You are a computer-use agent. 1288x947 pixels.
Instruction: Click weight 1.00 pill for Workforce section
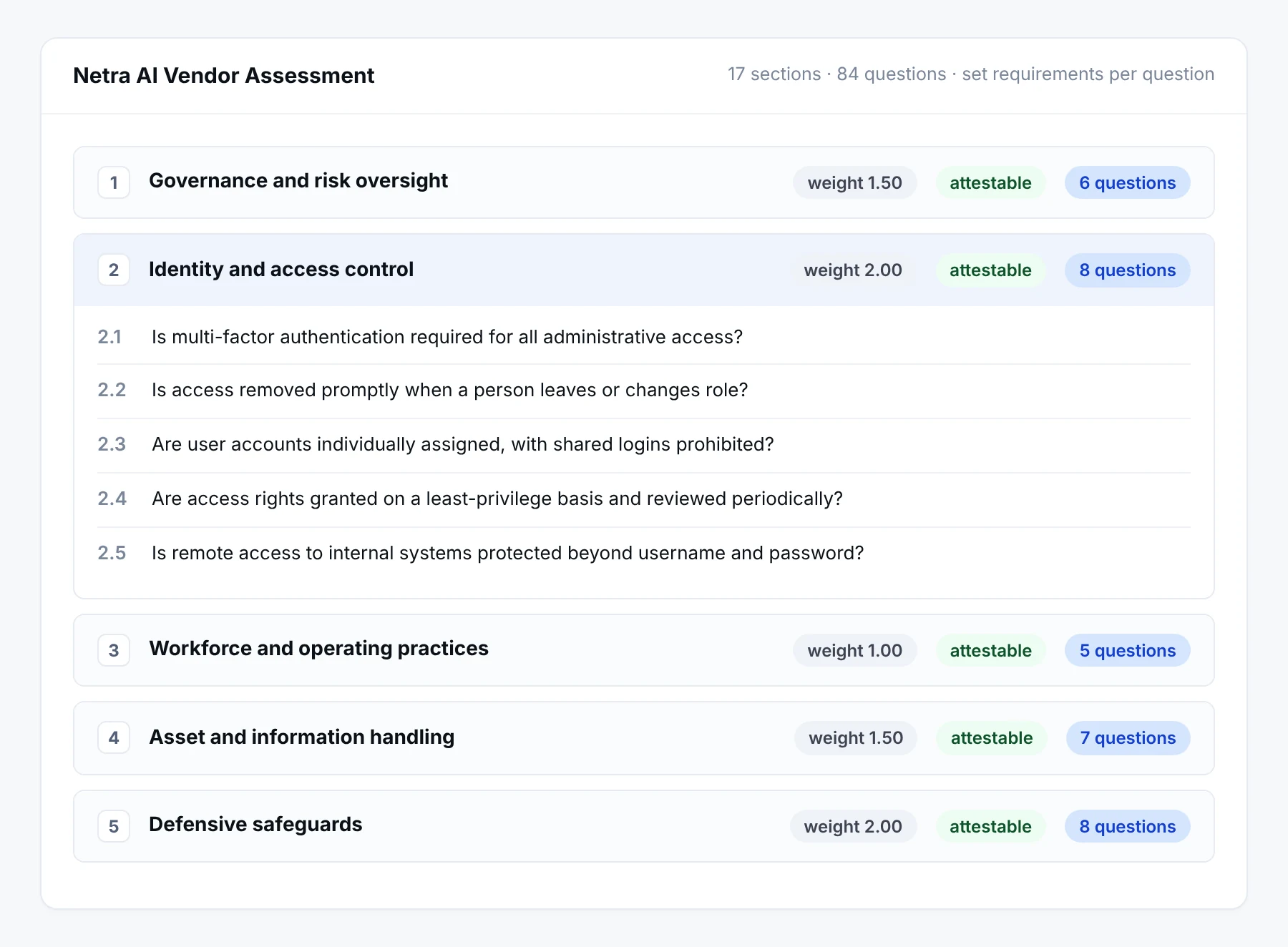pyautogui.click(x=854, y=650)
